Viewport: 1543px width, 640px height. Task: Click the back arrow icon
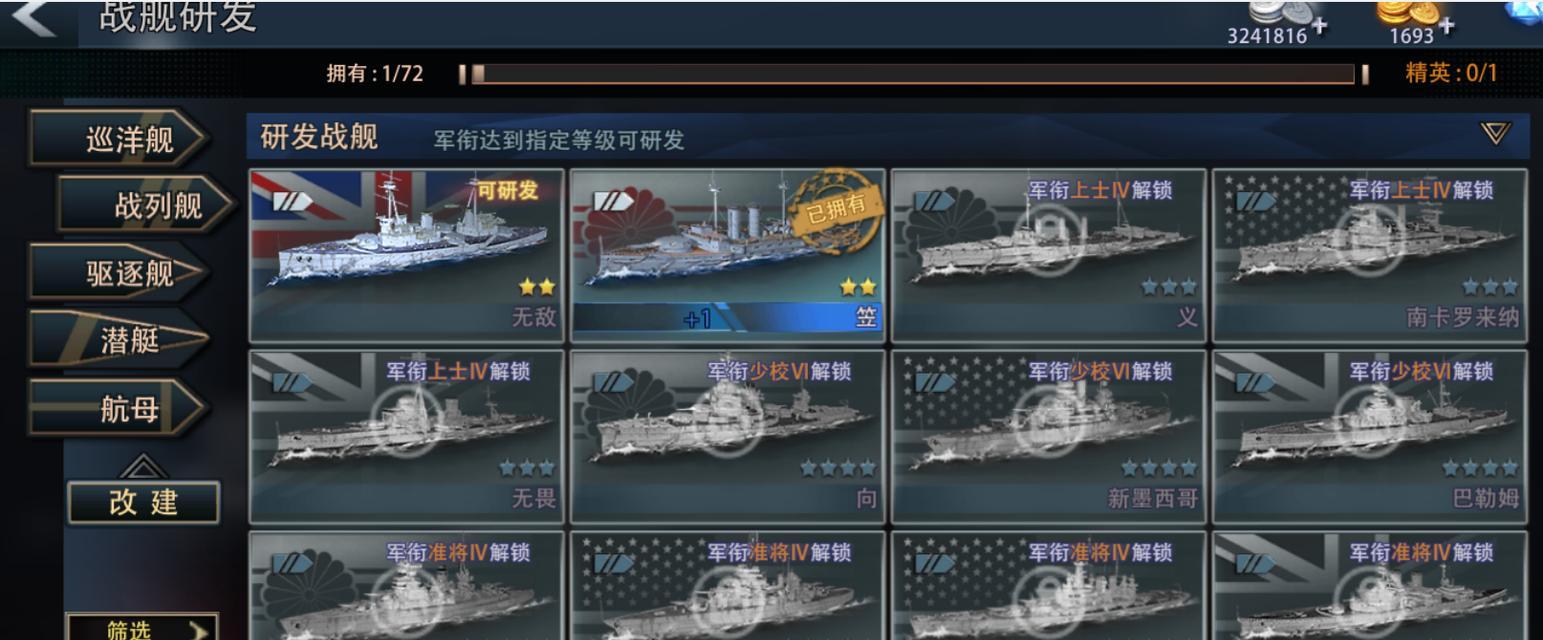point(32,17)
